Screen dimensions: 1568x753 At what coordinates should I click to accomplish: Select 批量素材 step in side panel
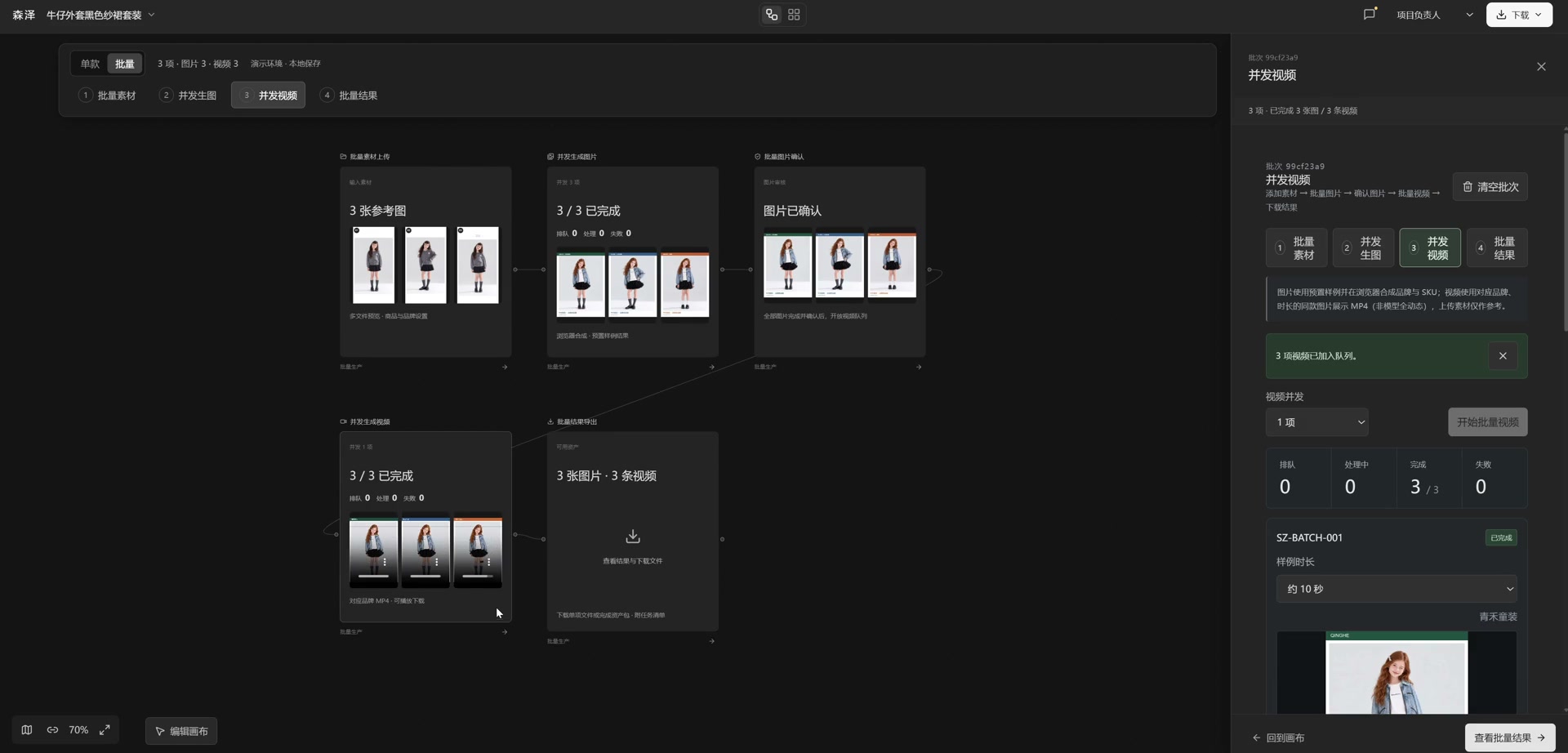point(1296,248)
